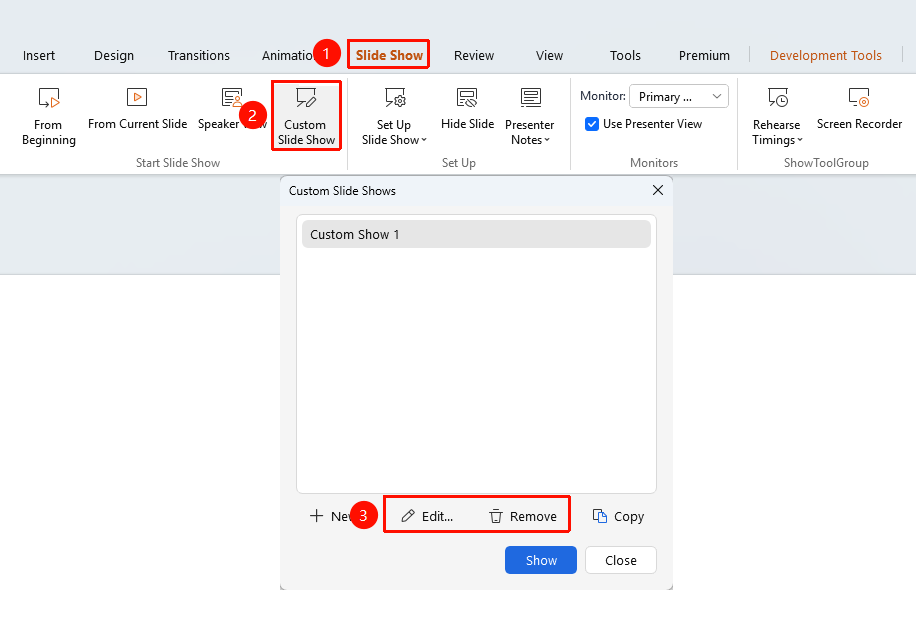Image resolution: width=916 pixels, height=619 pixels.
Task: Click the Close button in dialog
Action: tap(620, 560)
